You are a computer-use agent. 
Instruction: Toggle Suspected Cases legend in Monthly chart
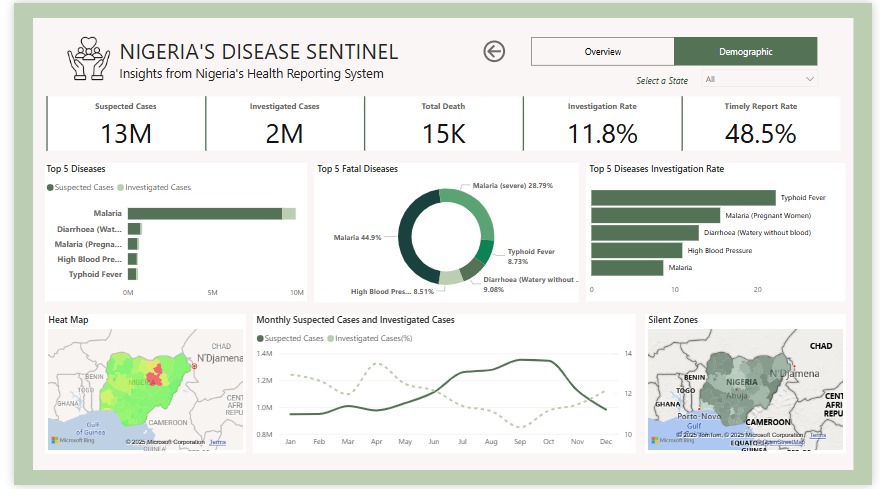point(290,339)
